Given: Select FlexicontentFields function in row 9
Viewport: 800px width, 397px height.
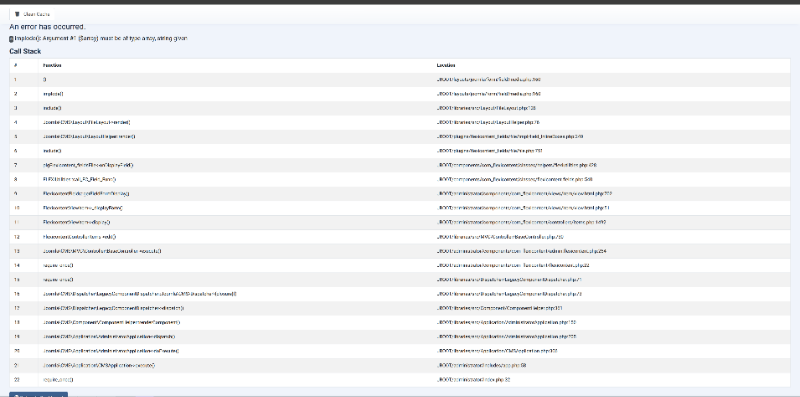Looking at the screenshot, I should pos(86,194).
